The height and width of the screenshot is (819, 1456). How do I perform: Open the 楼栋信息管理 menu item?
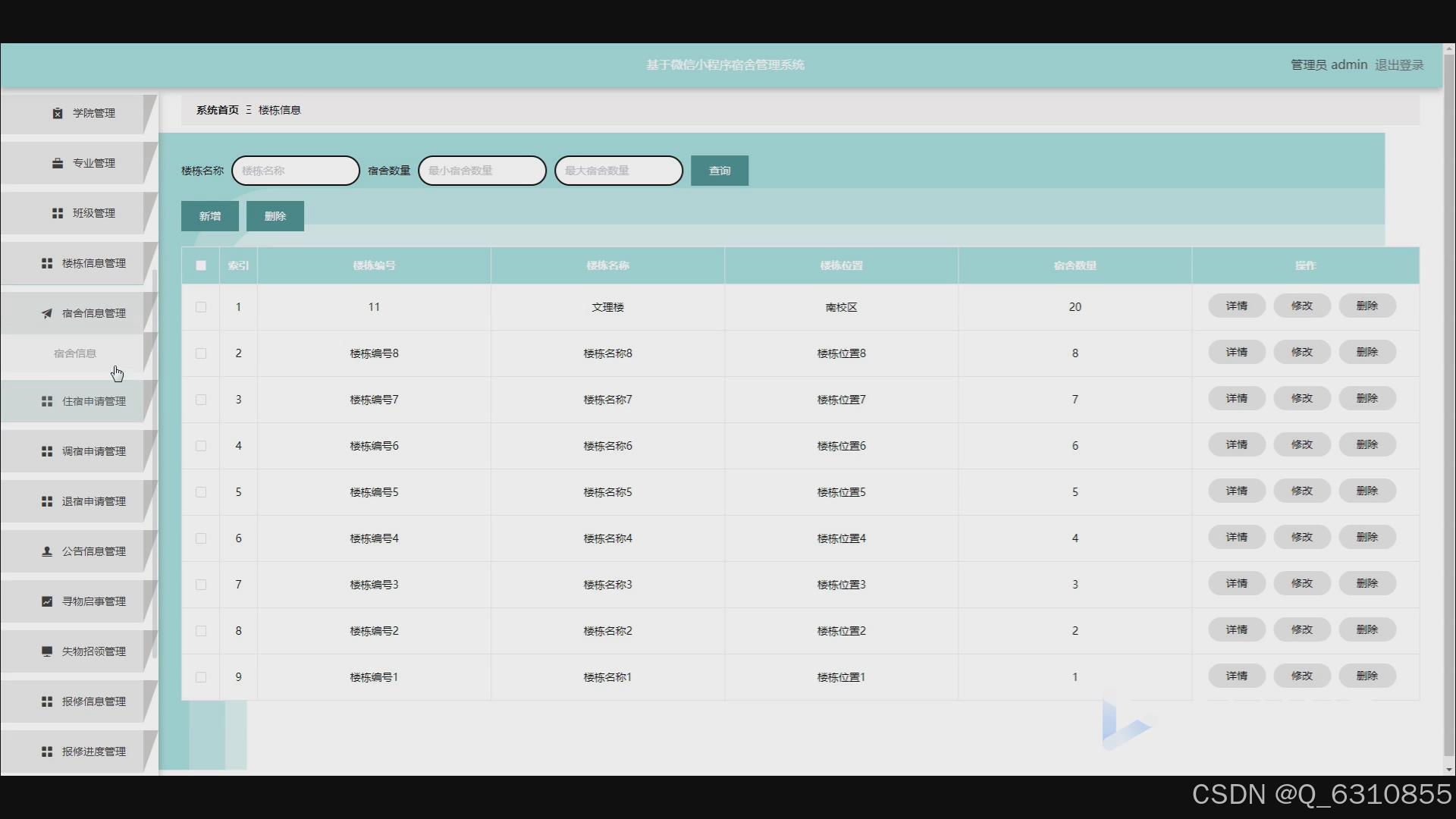click(93, 263)
